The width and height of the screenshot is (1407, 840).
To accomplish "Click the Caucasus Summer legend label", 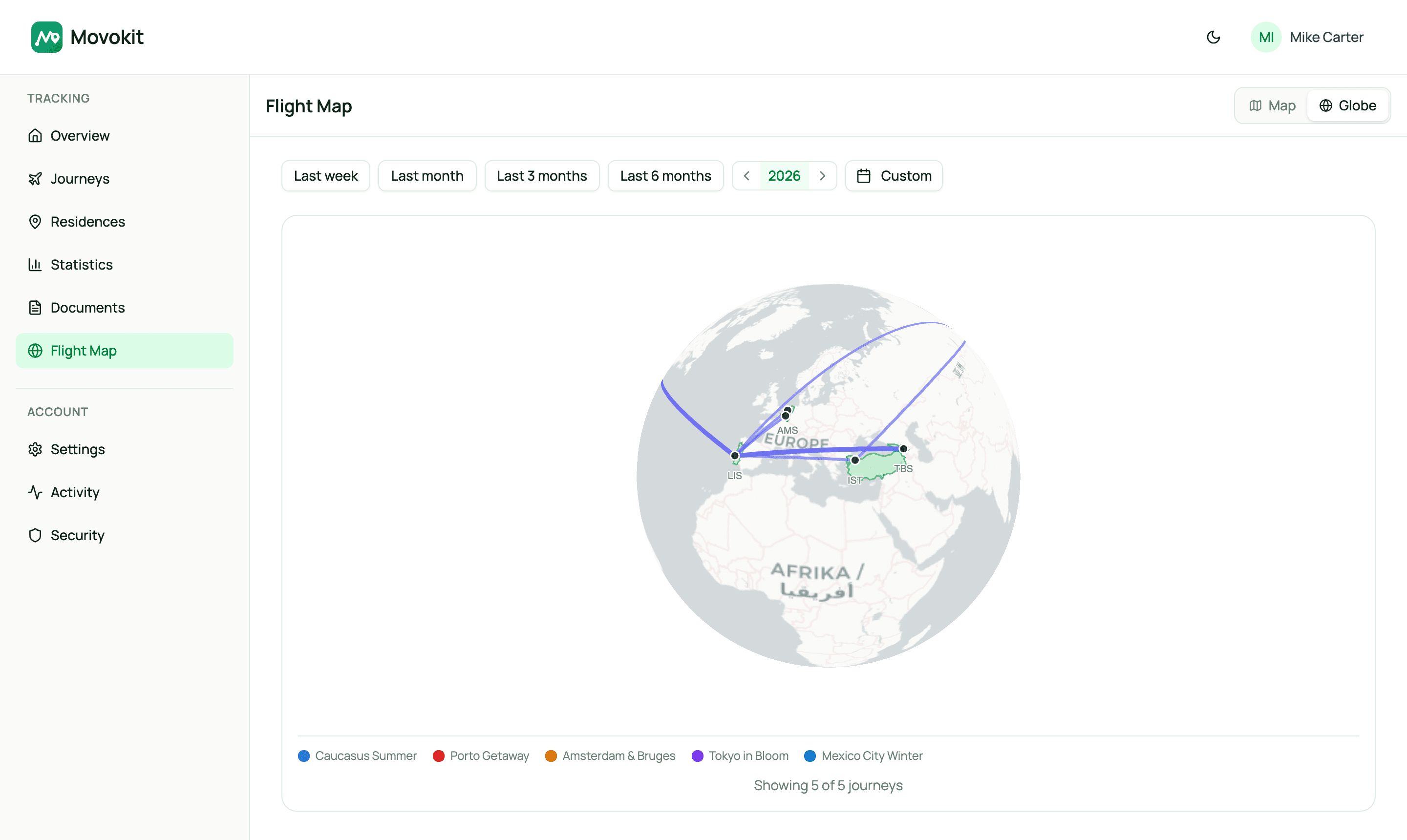I will 366,756.
